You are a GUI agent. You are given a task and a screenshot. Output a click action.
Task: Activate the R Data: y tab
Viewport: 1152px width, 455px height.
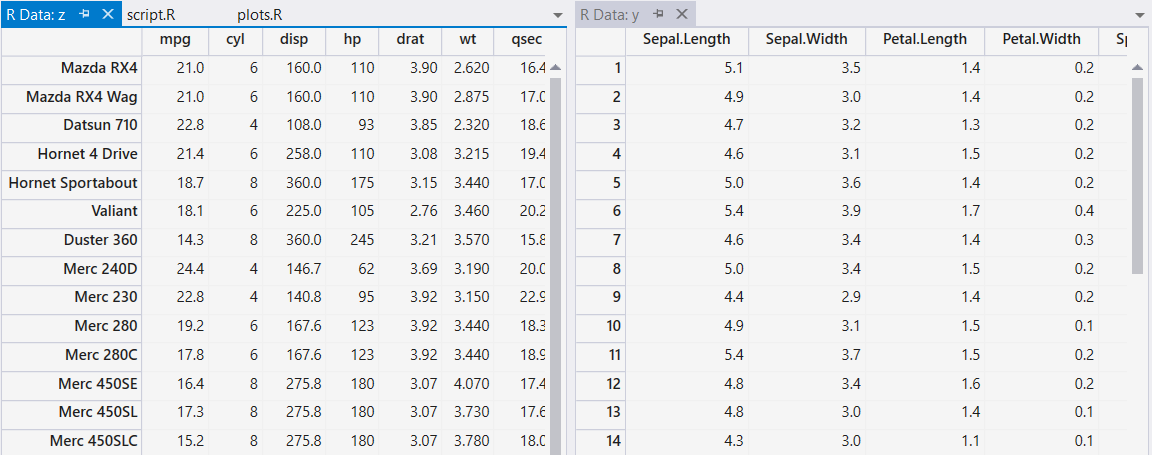(609, 15)
